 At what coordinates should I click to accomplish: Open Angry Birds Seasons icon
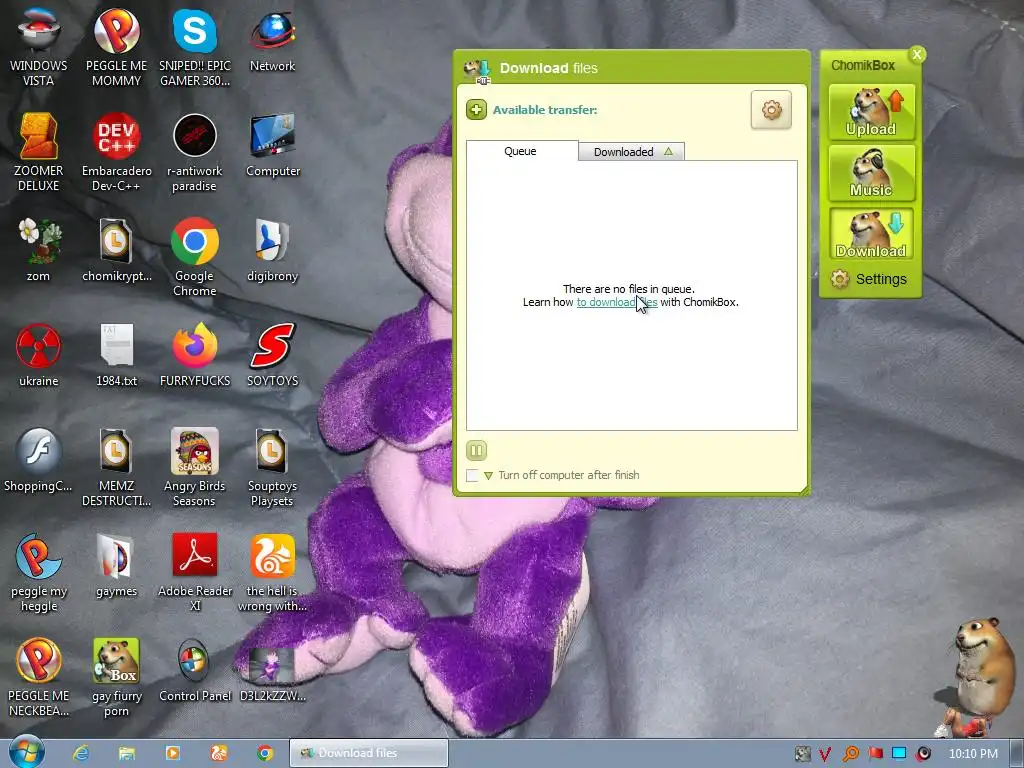[x=195, y=467]
